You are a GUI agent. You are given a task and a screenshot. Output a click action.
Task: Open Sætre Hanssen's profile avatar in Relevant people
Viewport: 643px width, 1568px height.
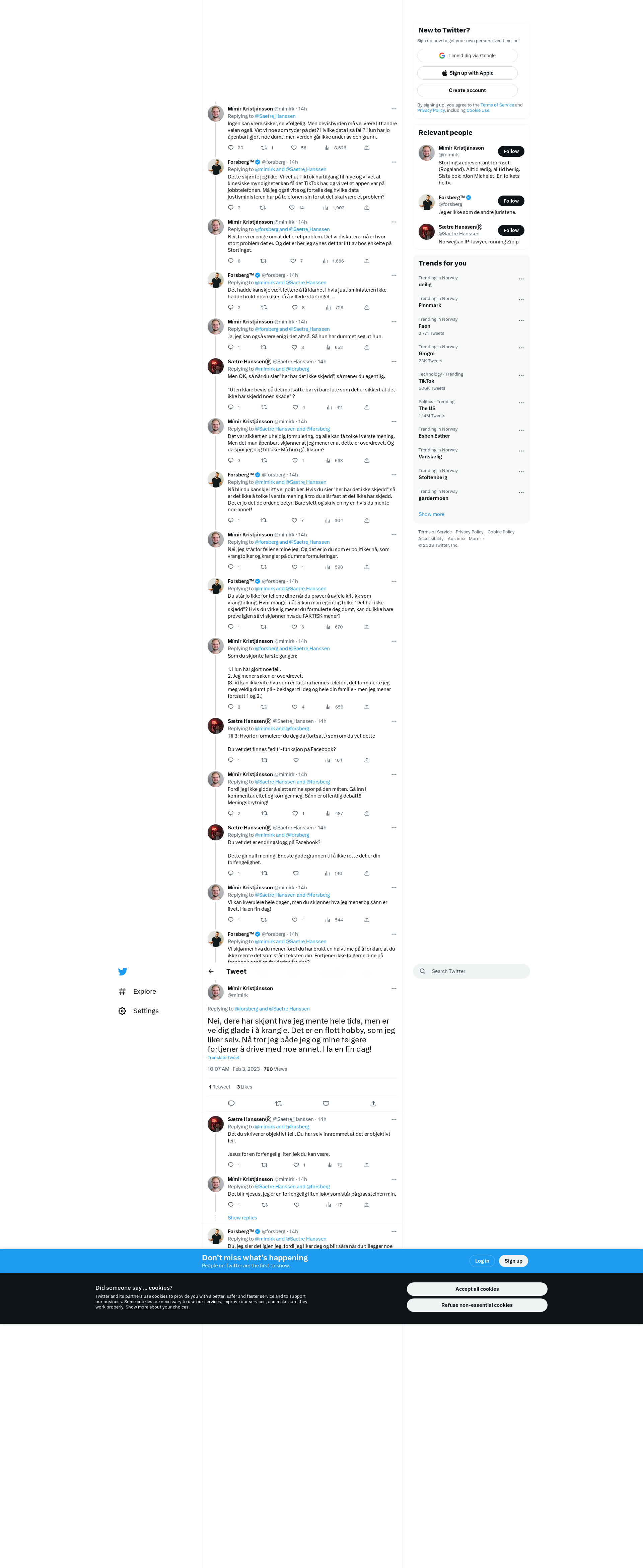tap(426, 231)
